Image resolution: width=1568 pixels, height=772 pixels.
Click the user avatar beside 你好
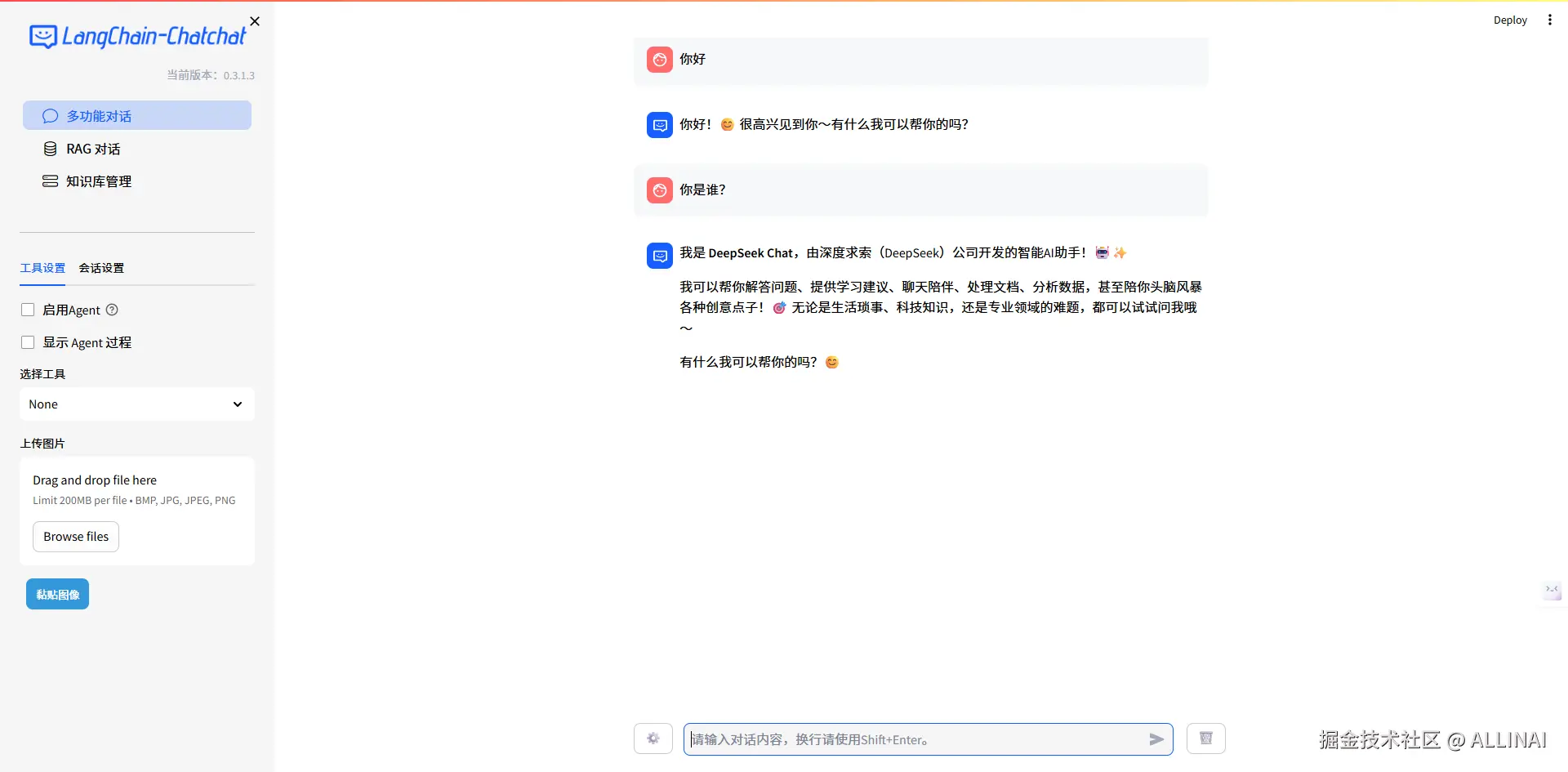660,60
